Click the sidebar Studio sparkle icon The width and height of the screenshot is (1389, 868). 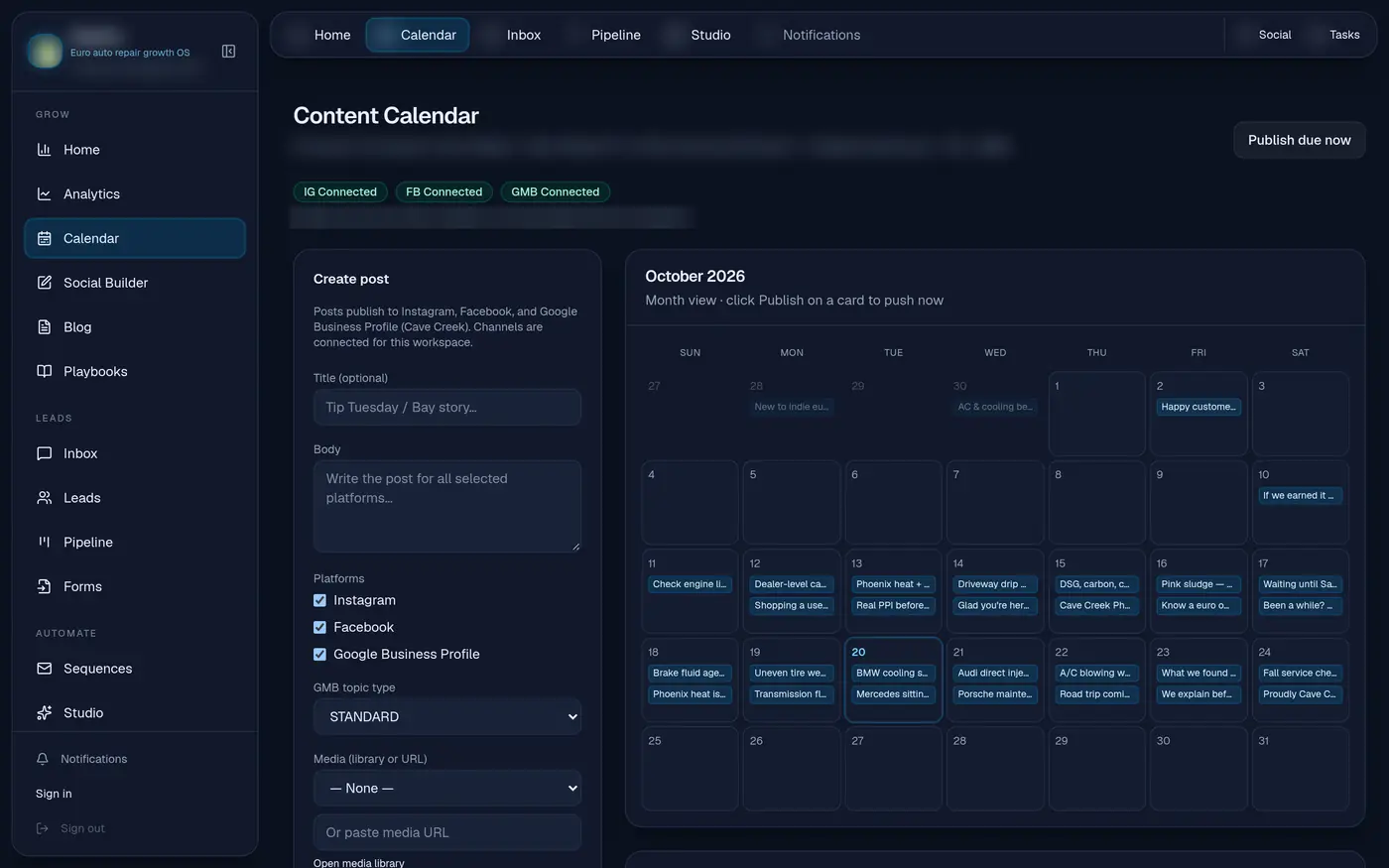tap(44, 713)
